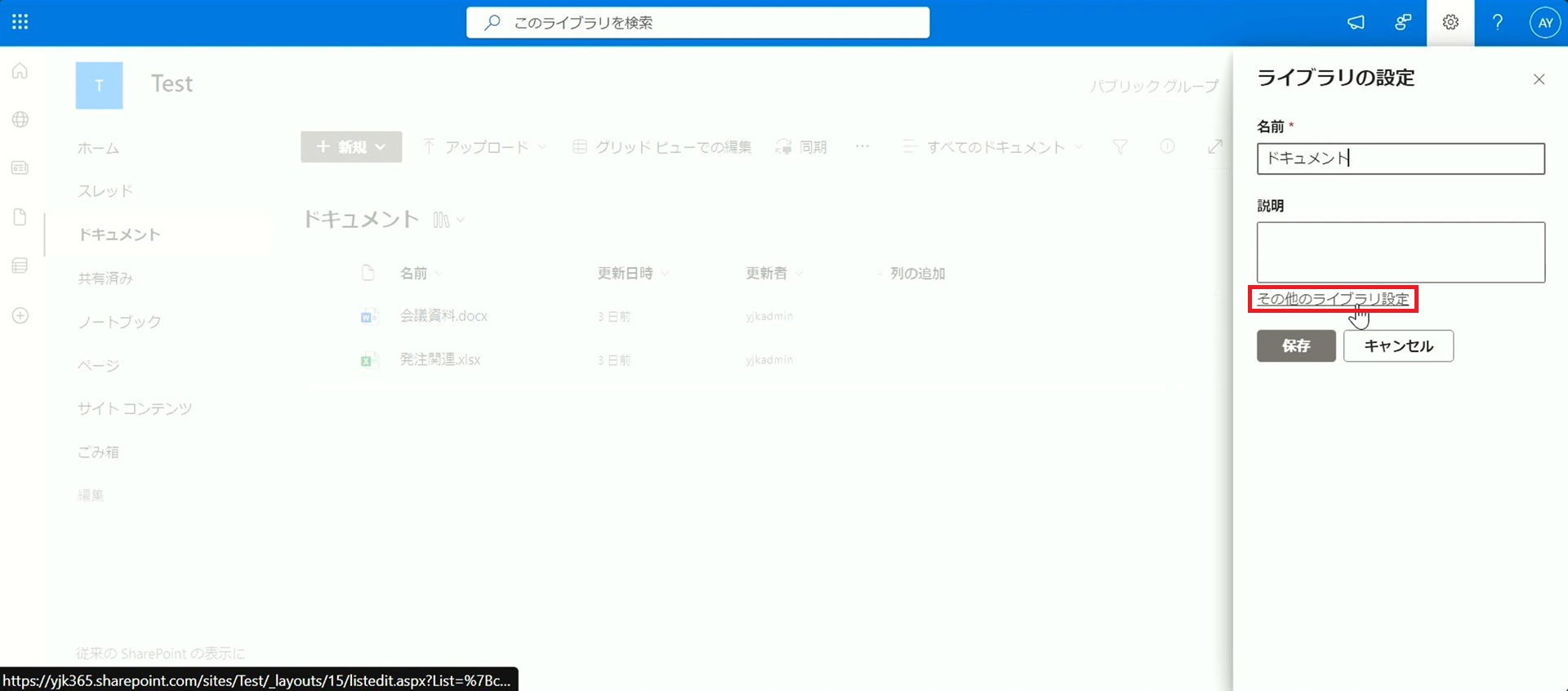Open the help question mark icon

coord(1497,23)
